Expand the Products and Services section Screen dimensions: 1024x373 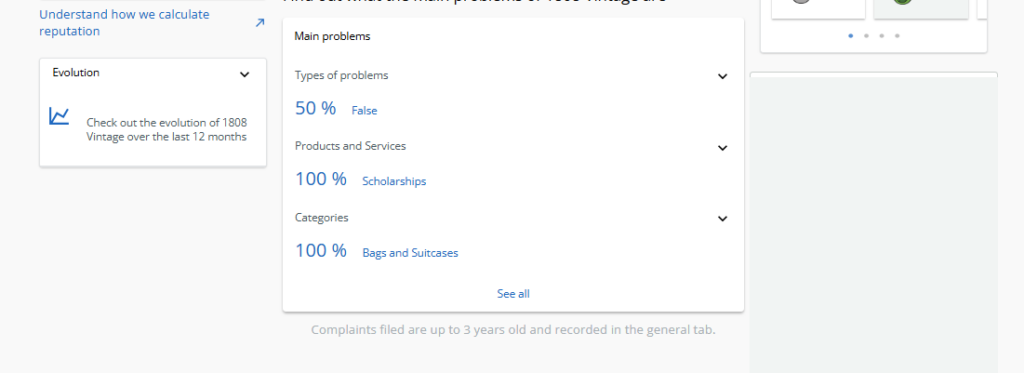pyautogui.click(x=722, y=148)
